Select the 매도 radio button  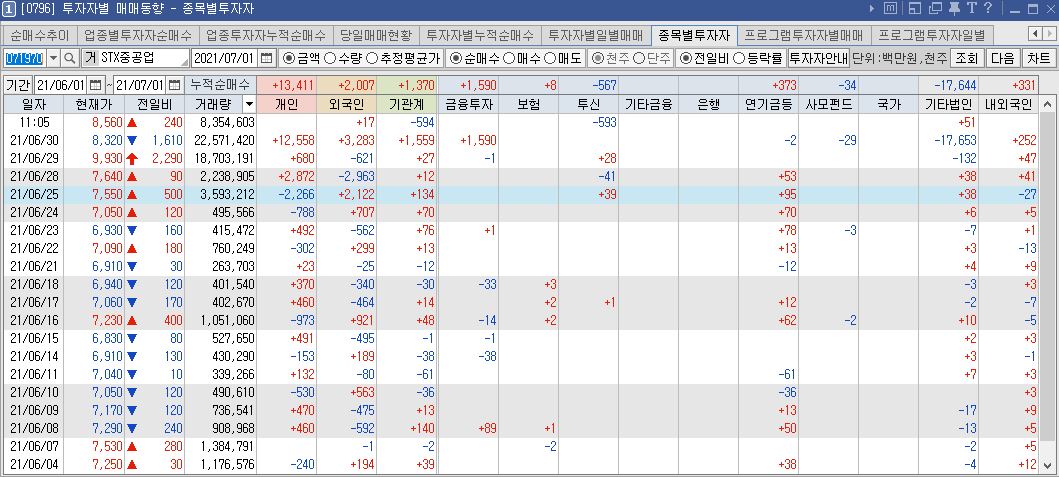pos(550,58)
